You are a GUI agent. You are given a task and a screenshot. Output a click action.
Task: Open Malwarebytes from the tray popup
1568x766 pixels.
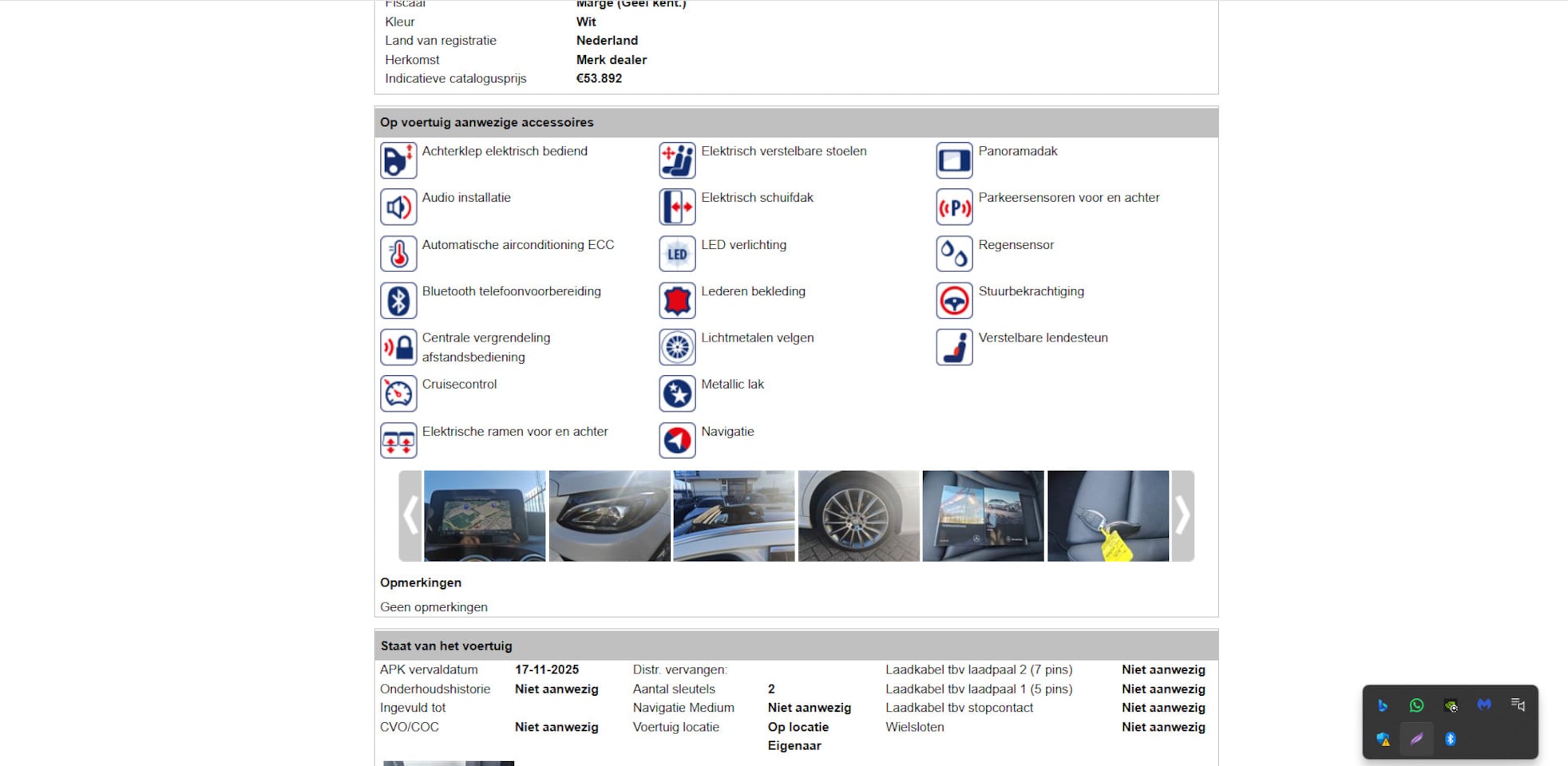[1484, 705]
